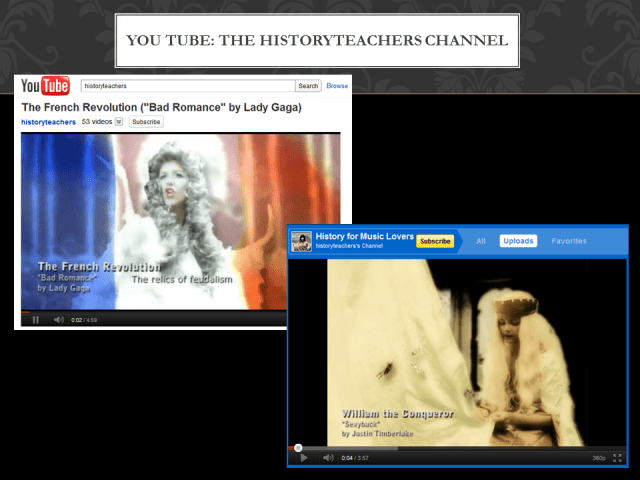Click the gray Subscribe button under the title
The width and height of the screenshot is (640, 480).
146,122
